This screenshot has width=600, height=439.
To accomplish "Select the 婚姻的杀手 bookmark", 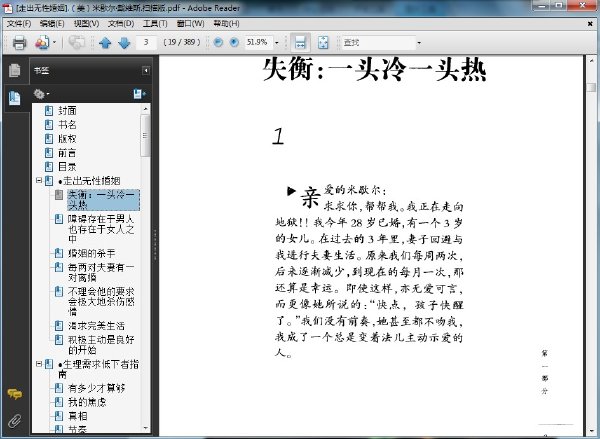I will [x=91, y=253].
